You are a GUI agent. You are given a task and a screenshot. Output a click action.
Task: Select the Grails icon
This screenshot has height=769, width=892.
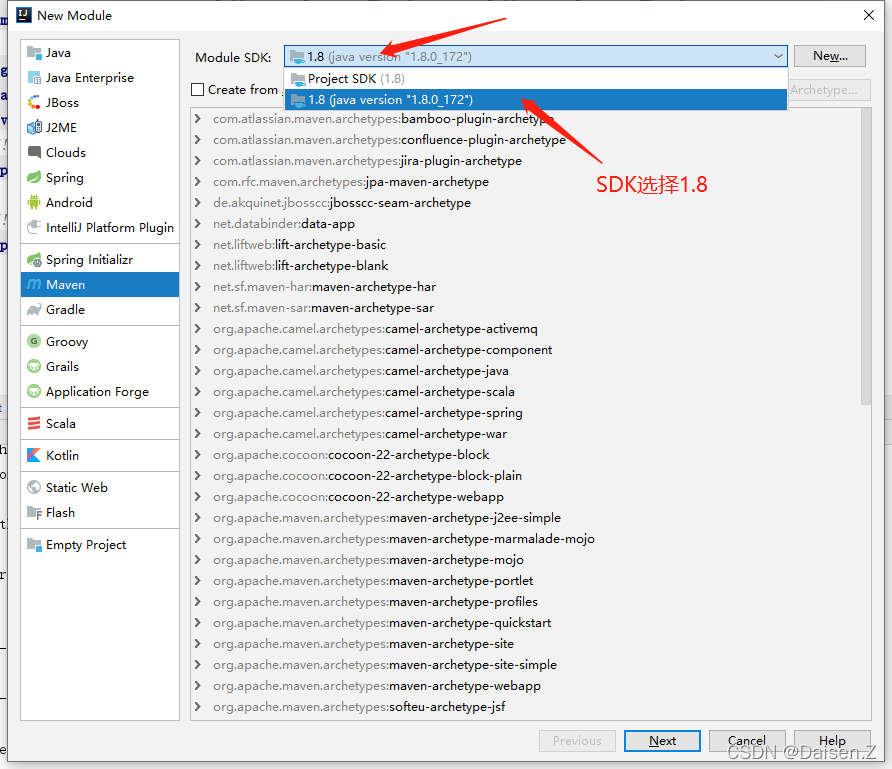click(34, 366)
